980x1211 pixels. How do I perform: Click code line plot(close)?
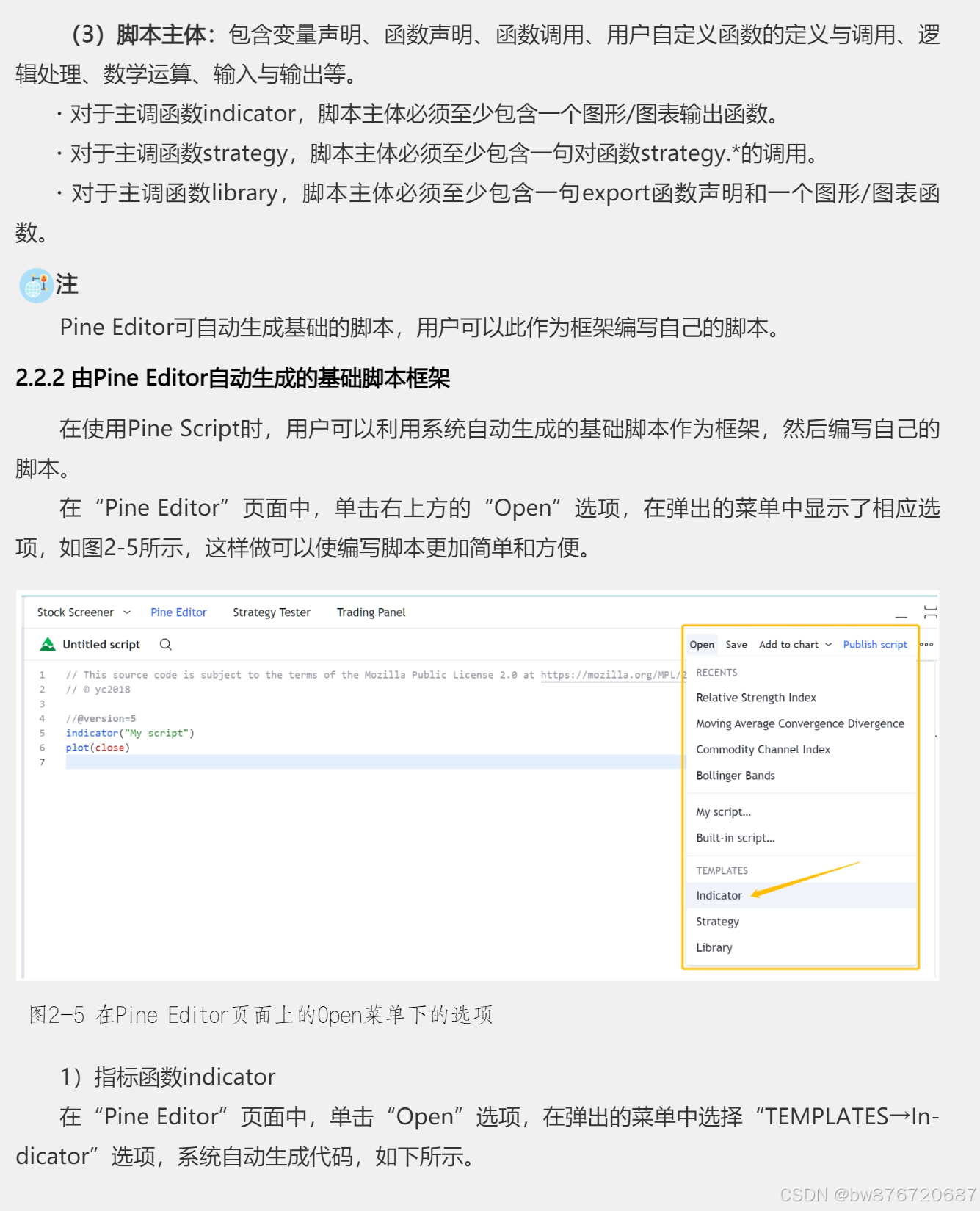(x=98, y=748)
